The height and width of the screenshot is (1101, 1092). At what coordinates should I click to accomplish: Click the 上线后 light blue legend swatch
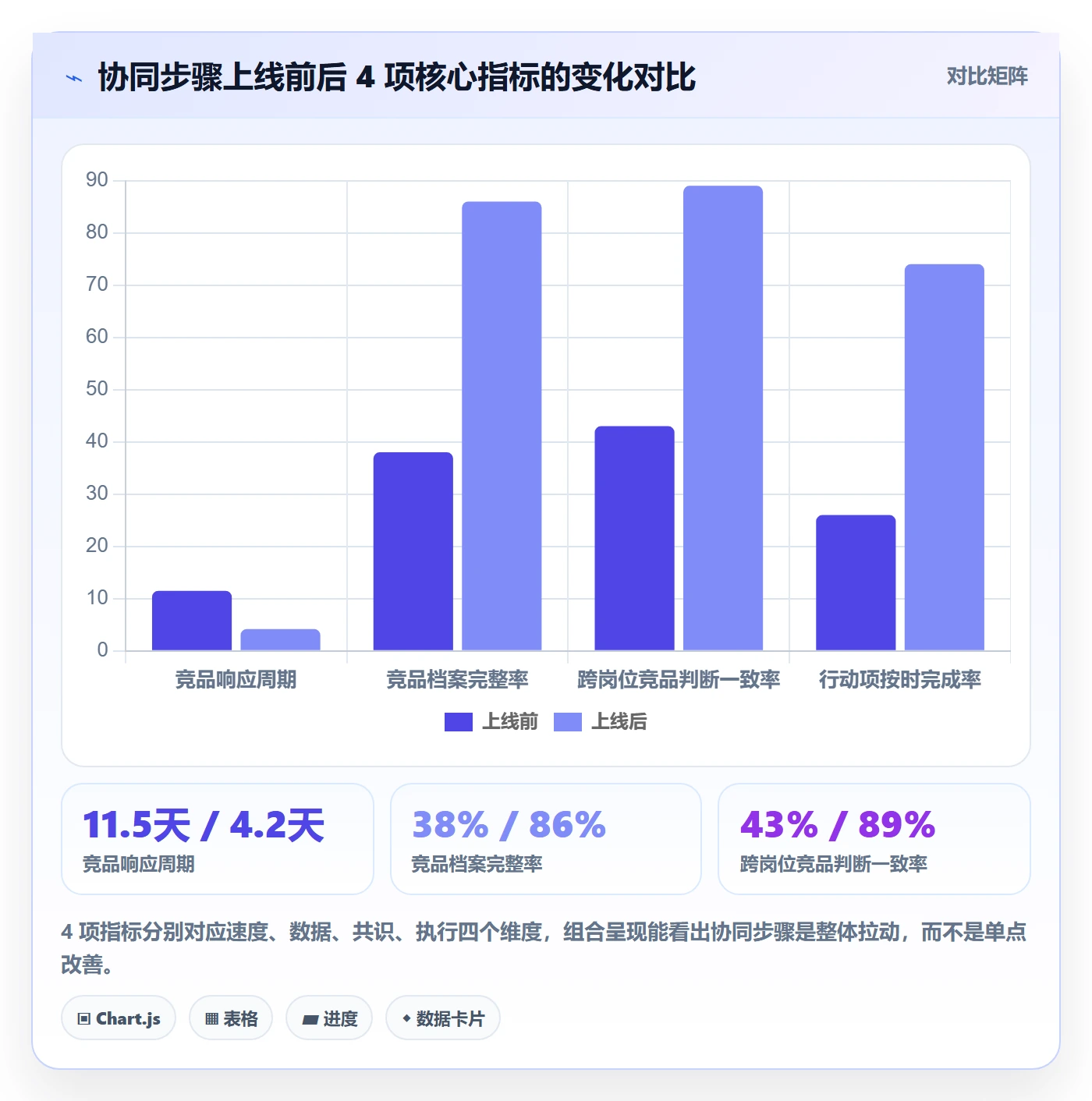tap(568, 722)
